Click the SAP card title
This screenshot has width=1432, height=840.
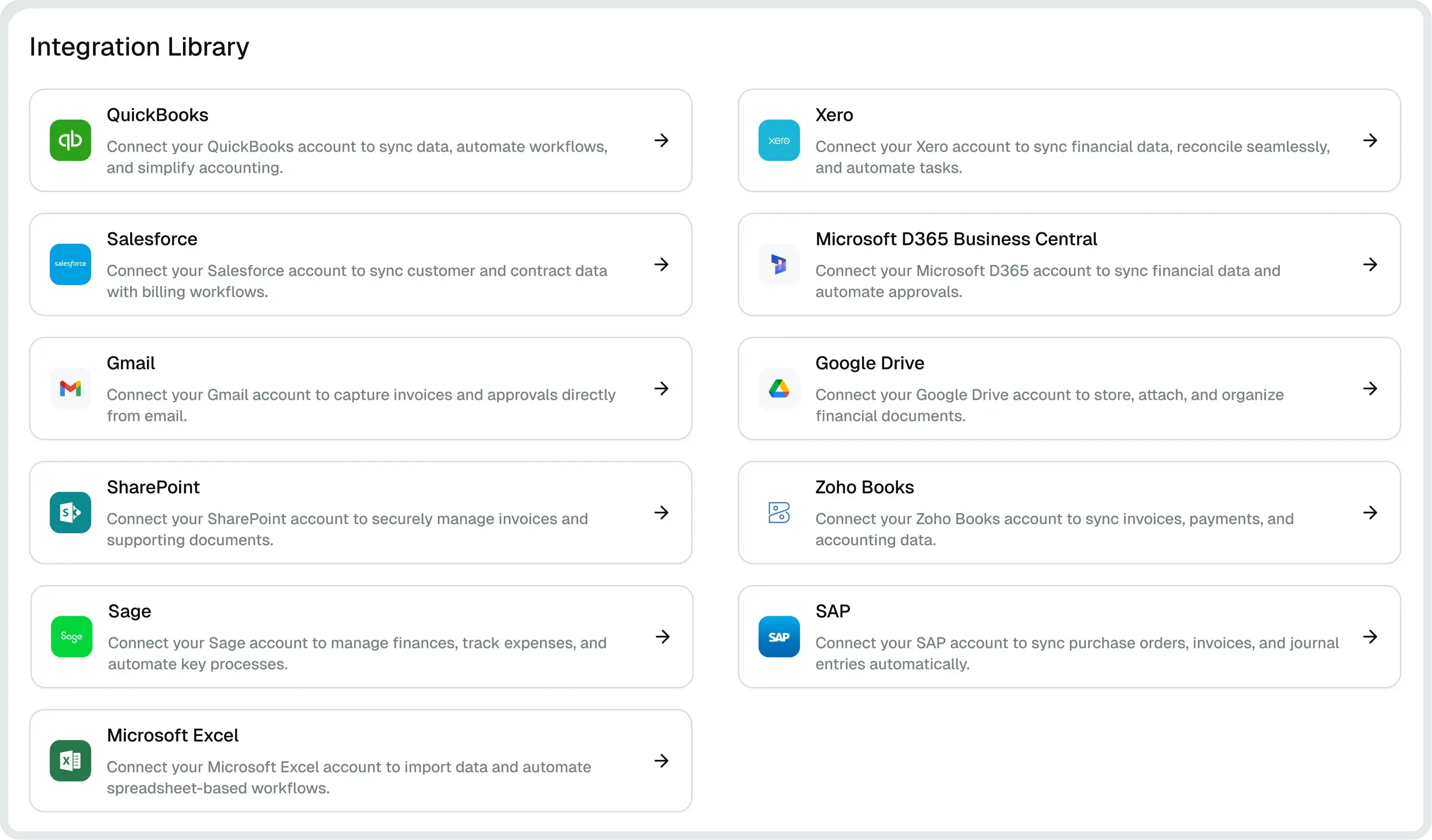click(x=833, y=611)
